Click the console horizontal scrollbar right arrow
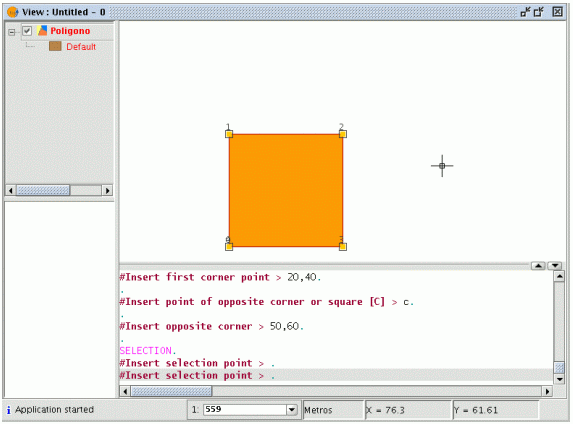 point(547,391)
